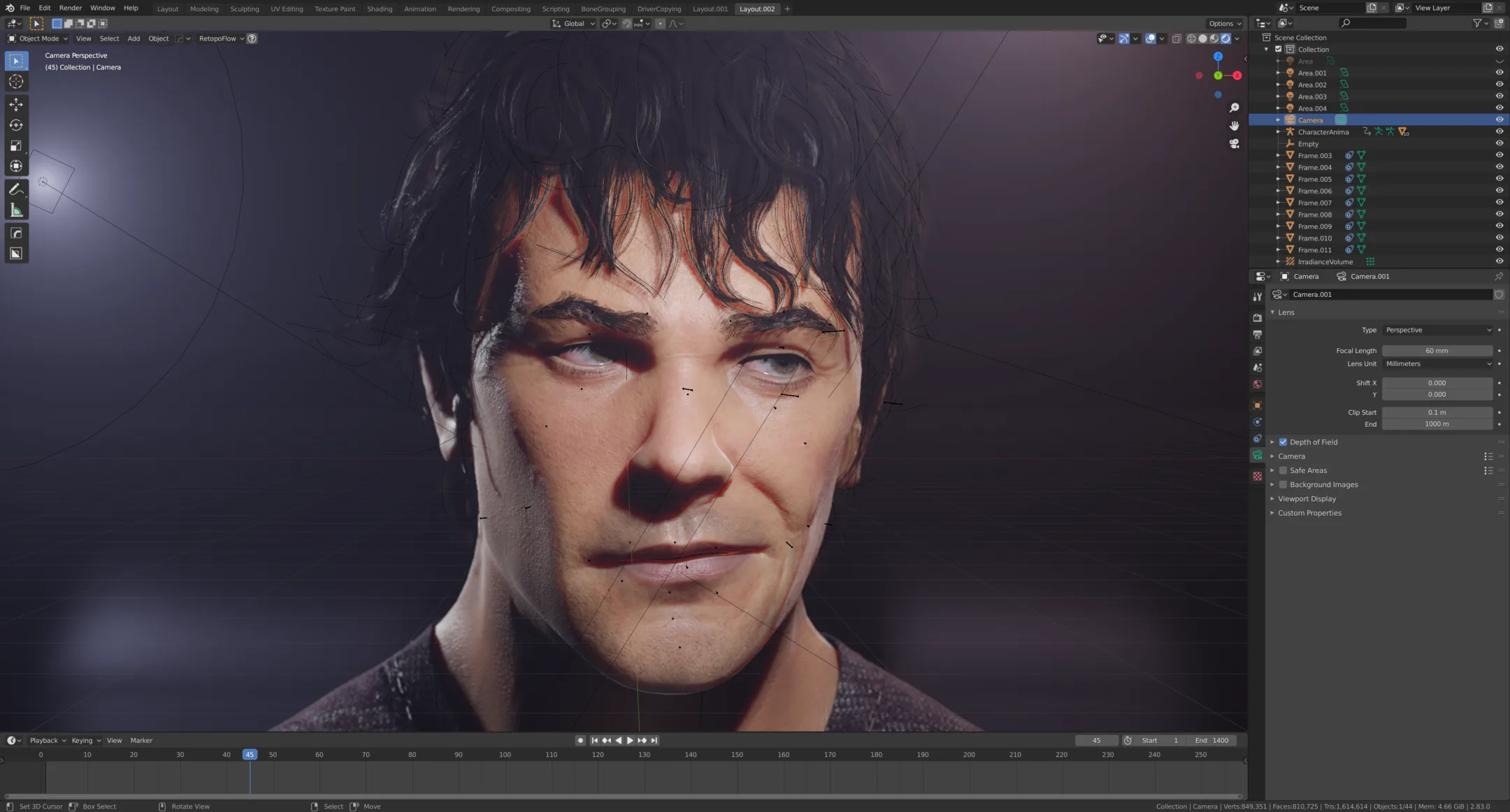Enable the Depth of Field checkbox
The width and height of the screenshot is (1510, 812).
[x=1283, y=442]
